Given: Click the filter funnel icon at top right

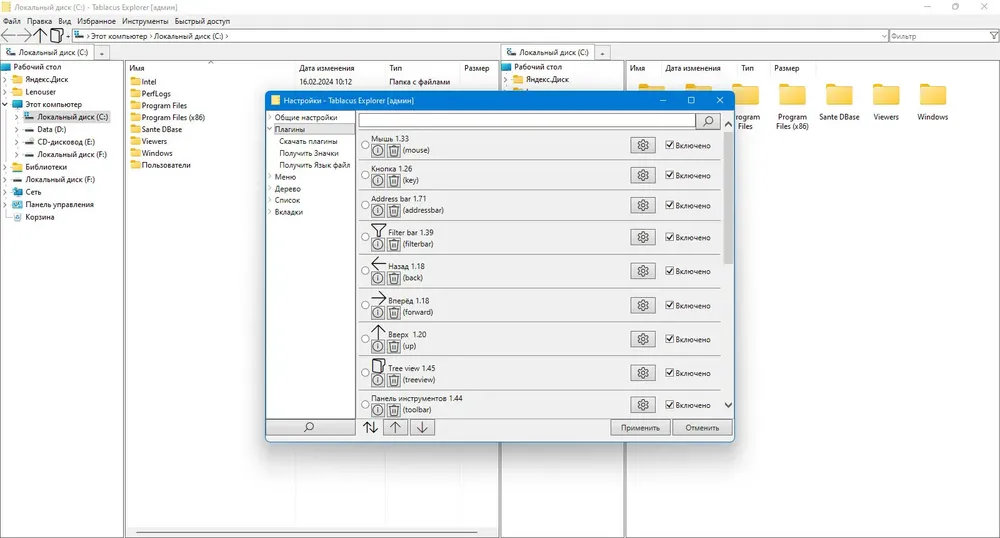Looking at the screenshot, I should [994, 36].
